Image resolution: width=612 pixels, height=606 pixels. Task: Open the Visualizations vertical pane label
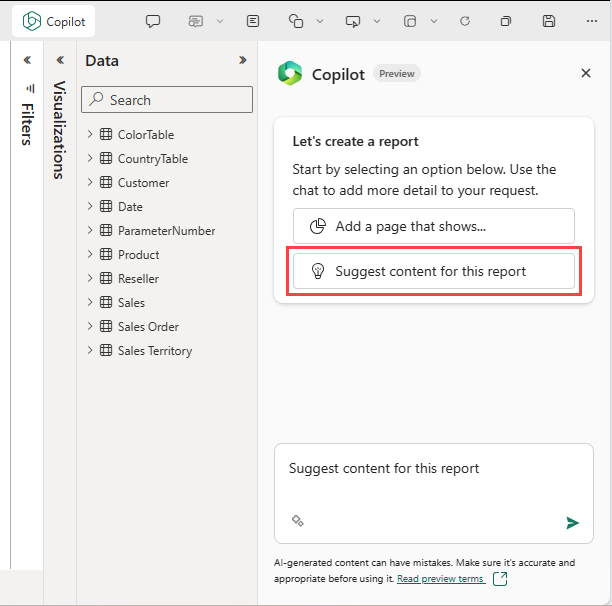click(x=59, y=130)
